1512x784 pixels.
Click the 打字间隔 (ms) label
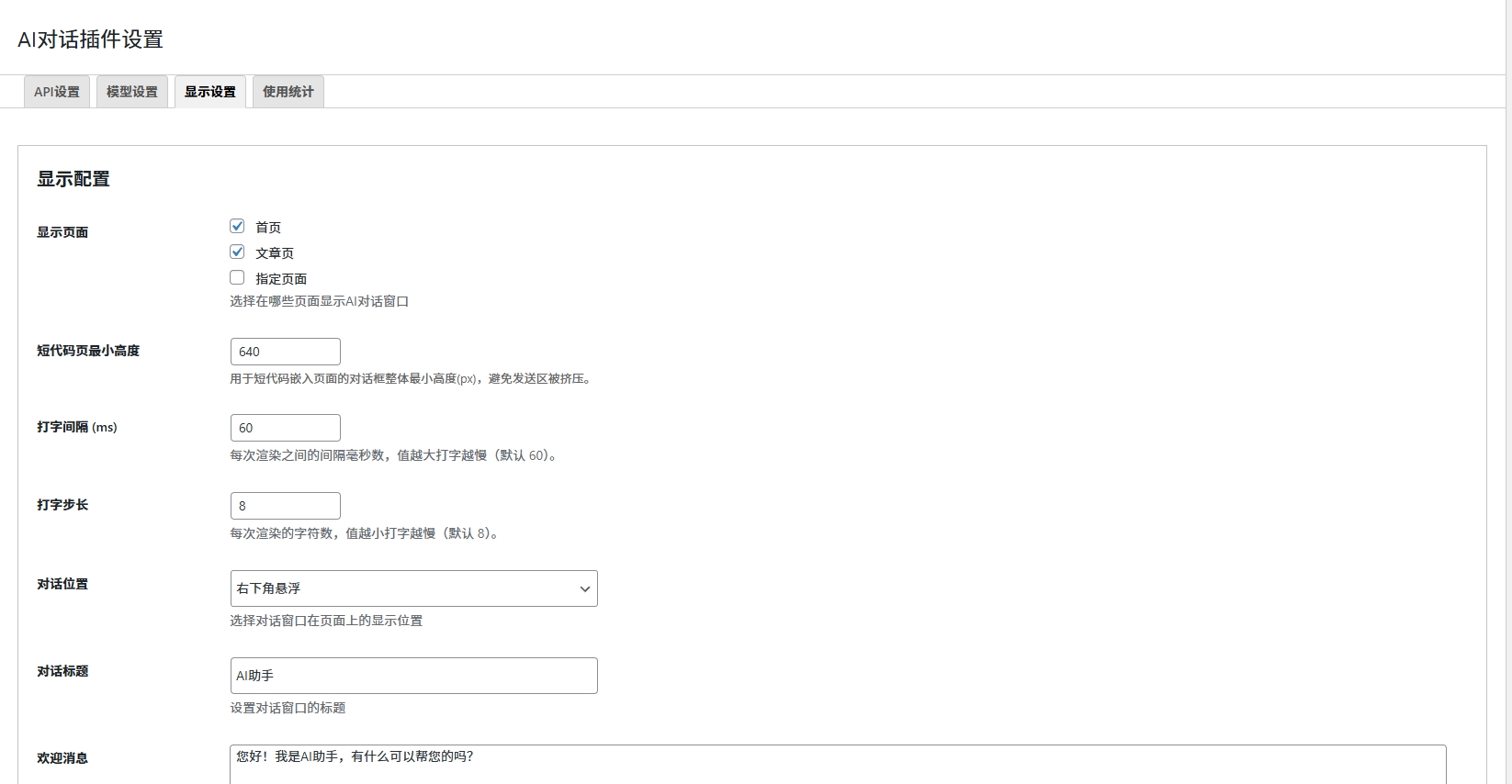pos(77,427)
